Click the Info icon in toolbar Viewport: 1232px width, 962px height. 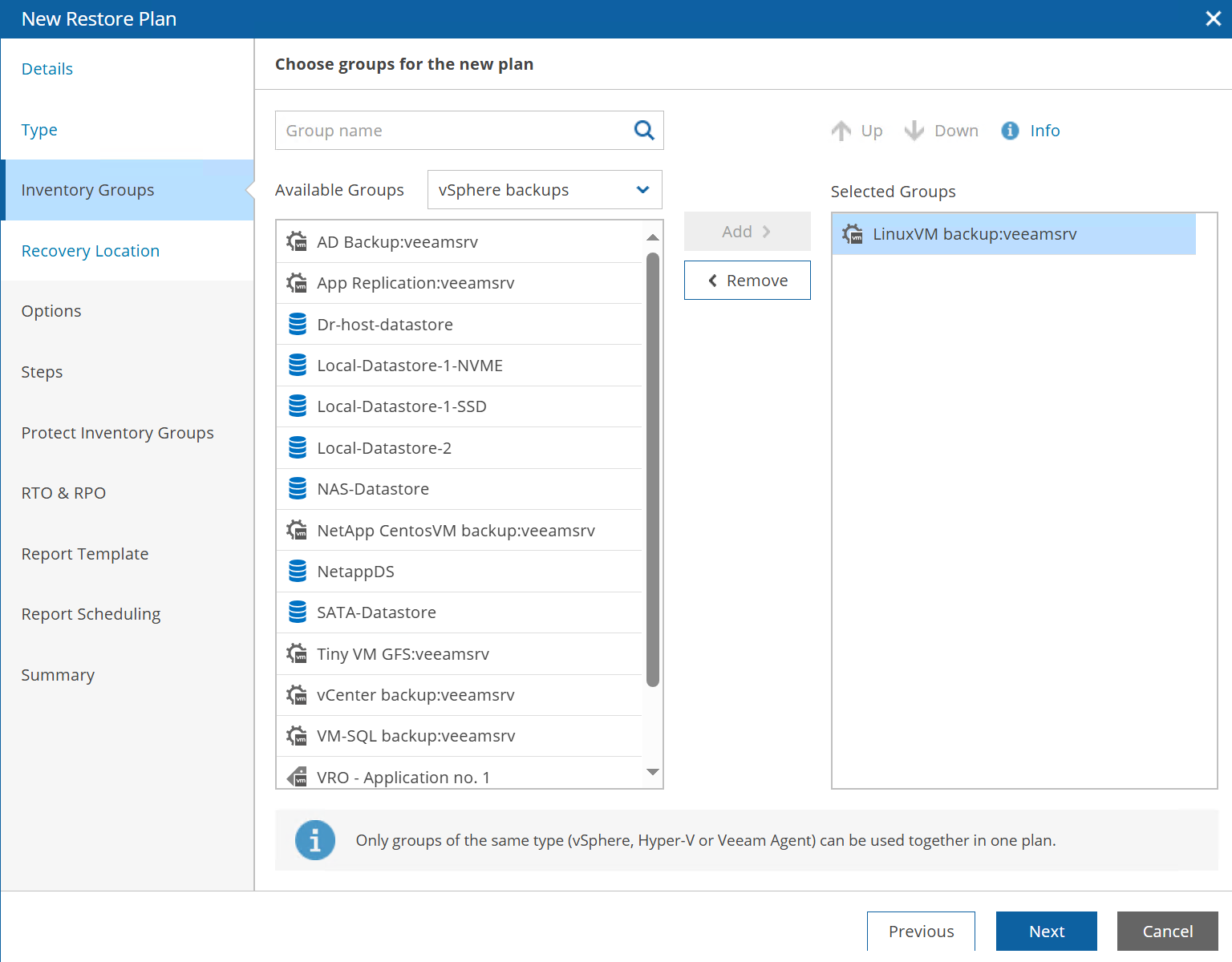coord(1010,131)
